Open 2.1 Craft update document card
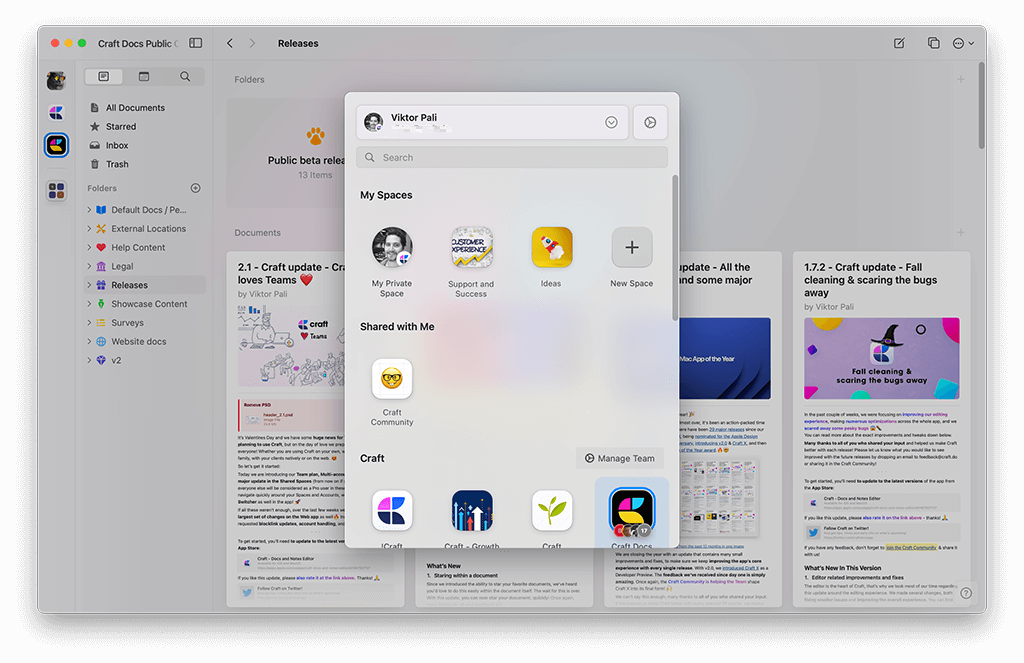Viewport: 1024px width, 663px height. [286, 429]
